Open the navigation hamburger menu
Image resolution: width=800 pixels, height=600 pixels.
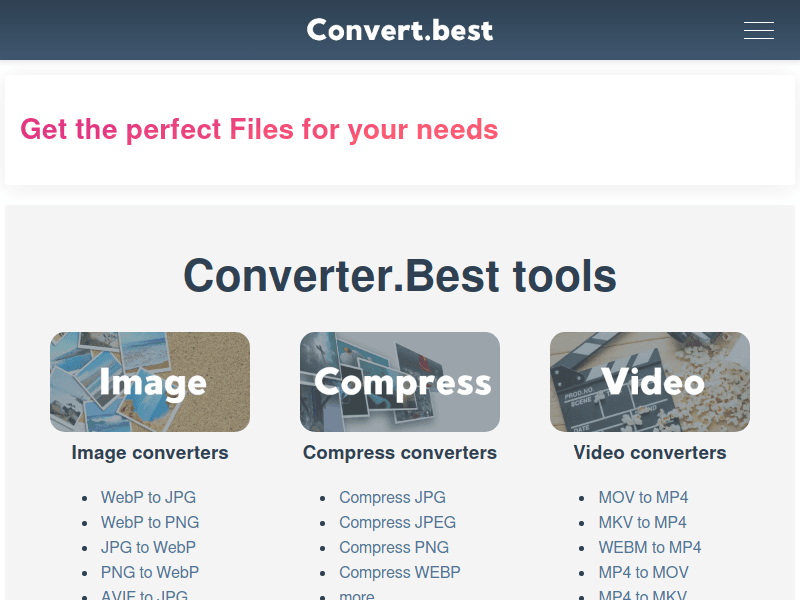pyautogui.click(x=759, y=30)
